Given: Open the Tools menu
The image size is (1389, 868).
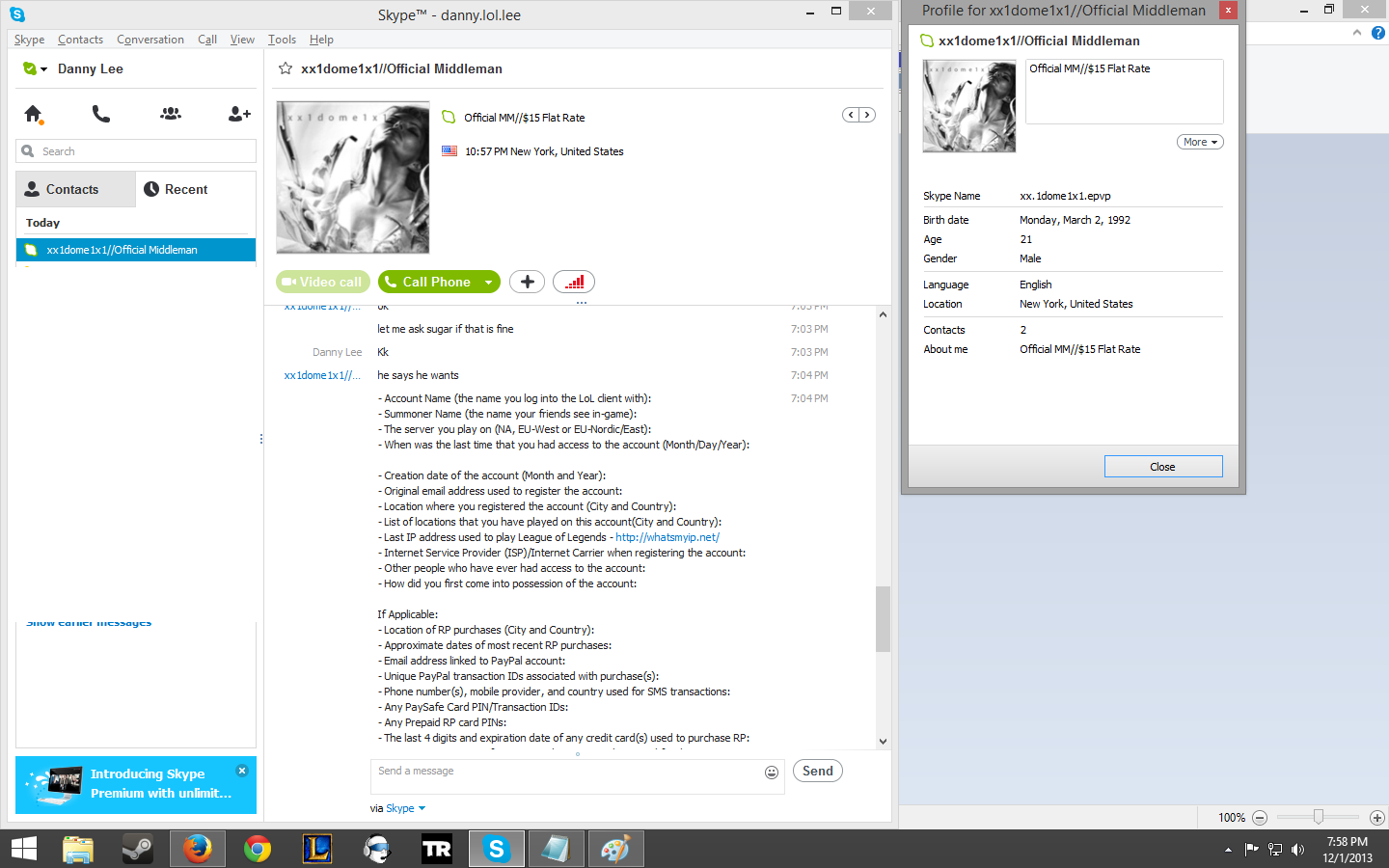Looking at the screenshot, I should click(282, 40).
